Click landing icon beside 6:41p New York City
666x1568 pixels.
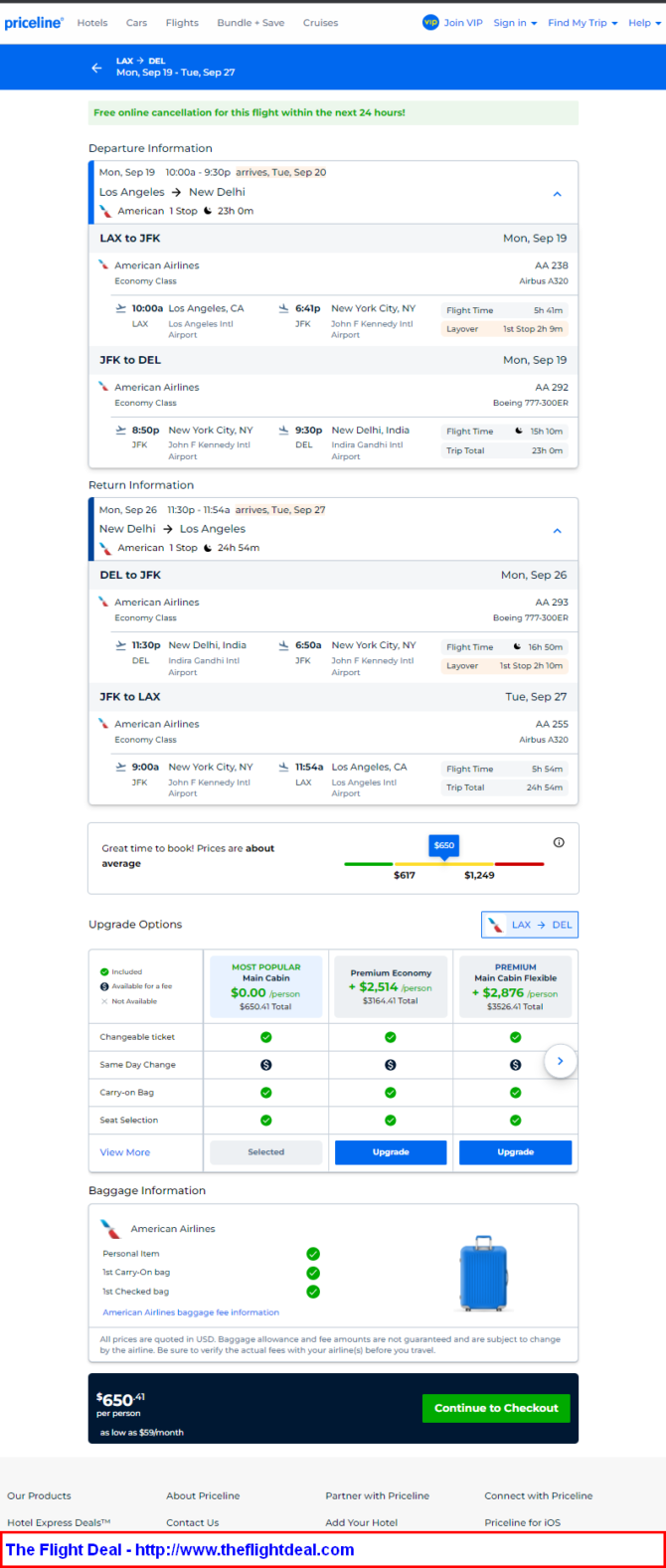(284, 308)
